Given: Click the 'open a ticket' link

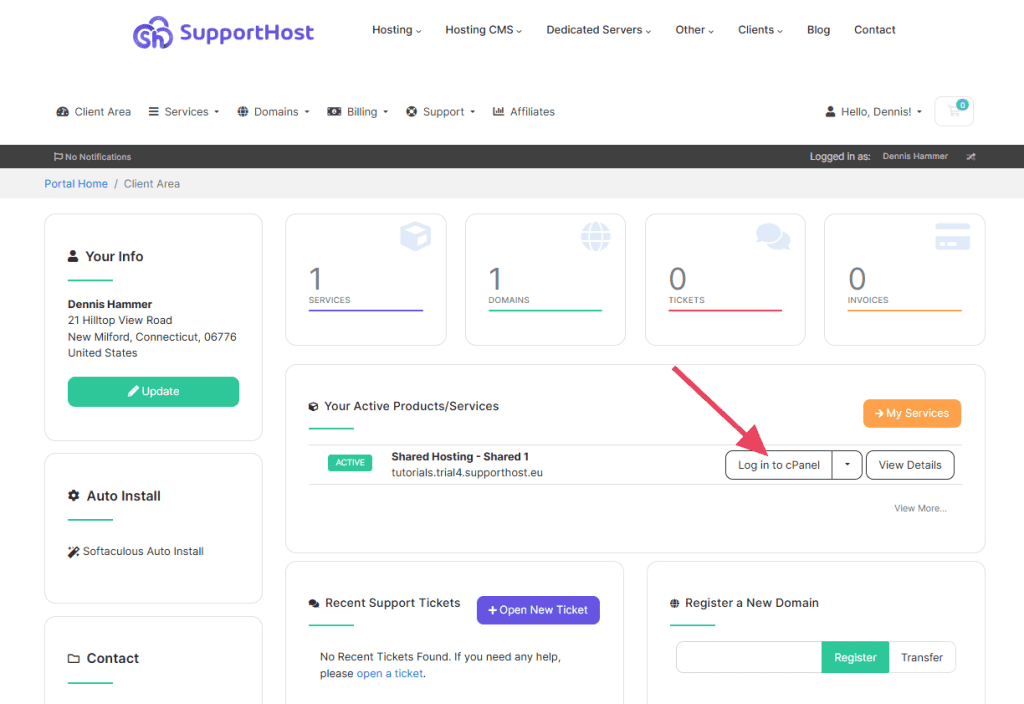Looking at the screenshot, I should pyautogui.click(x=390, y=673).
